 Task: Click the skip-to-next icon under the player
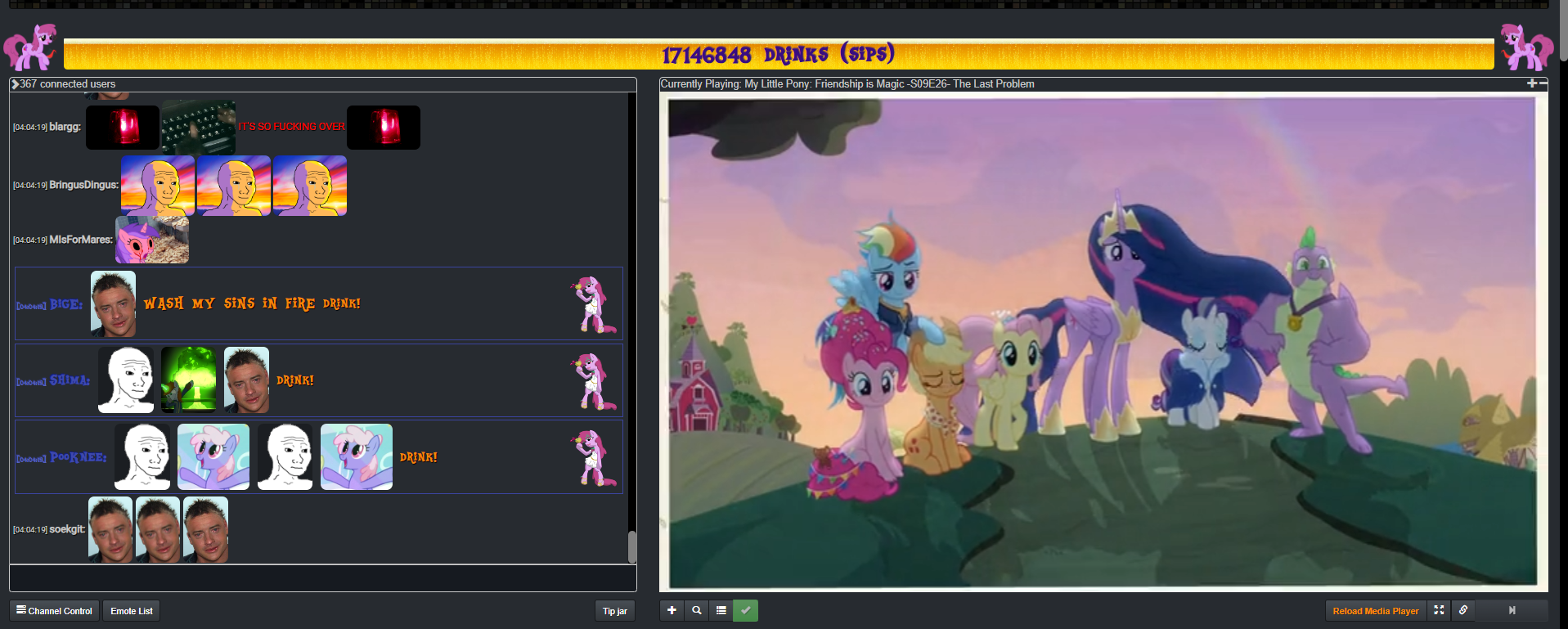point(1512,610)
